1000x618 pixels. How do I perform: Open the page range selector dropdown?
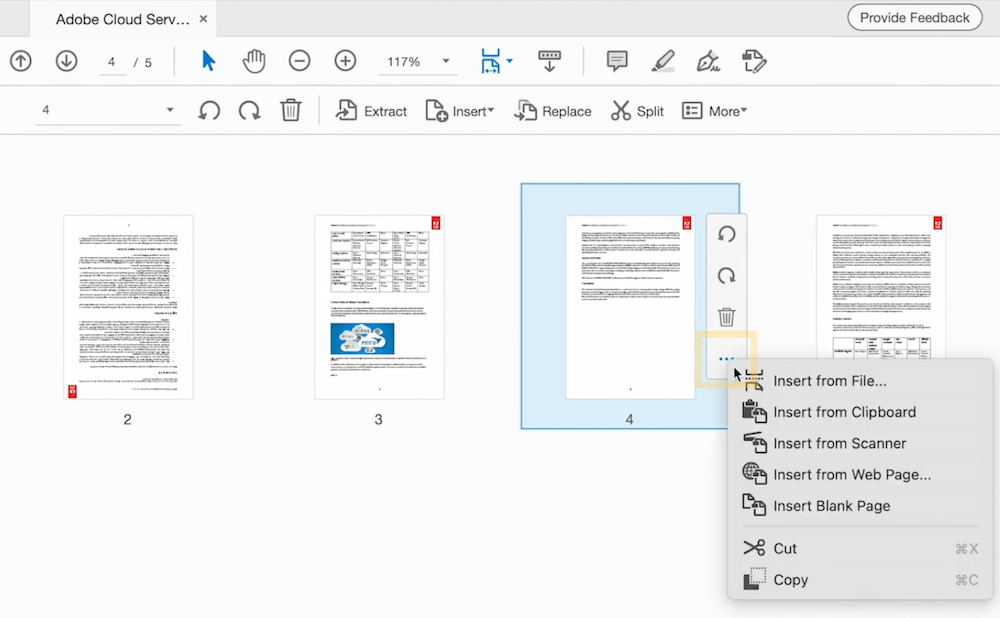point(169,111)
